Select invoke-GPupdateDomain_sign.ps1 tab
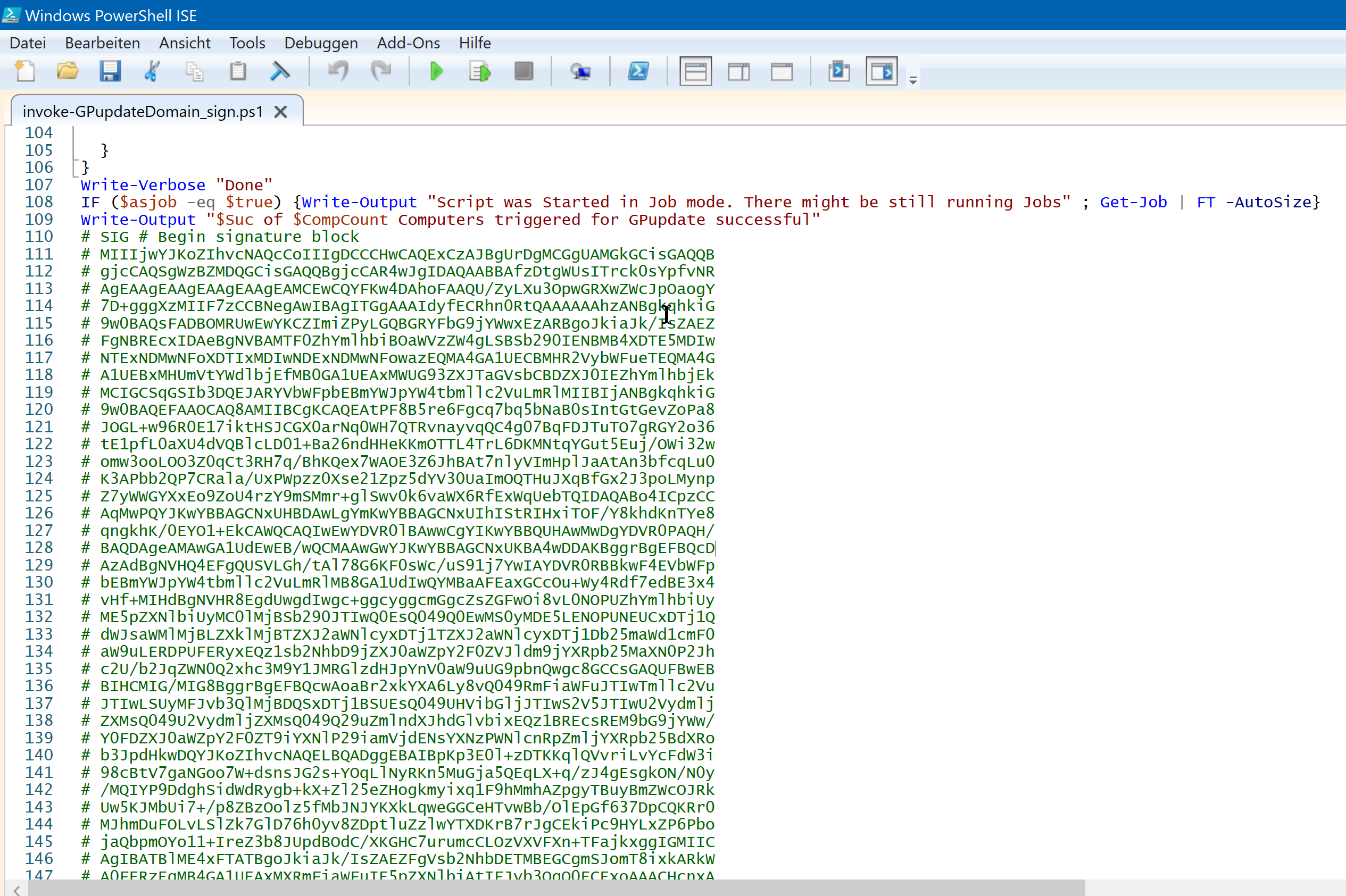Screen dimensions: 1346x896 (143, 112)
